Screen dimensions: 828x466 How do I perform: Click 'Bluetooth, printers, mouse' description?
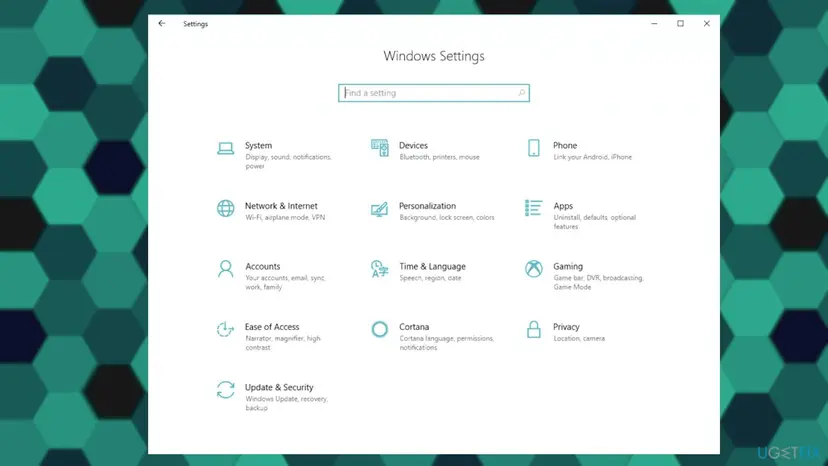tap(439, 157)
